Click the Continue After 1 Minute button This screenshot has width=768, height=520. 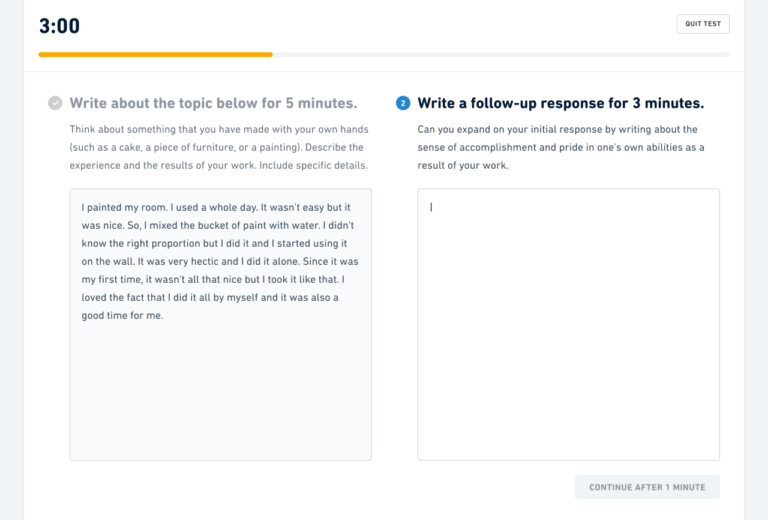[647, 487]
